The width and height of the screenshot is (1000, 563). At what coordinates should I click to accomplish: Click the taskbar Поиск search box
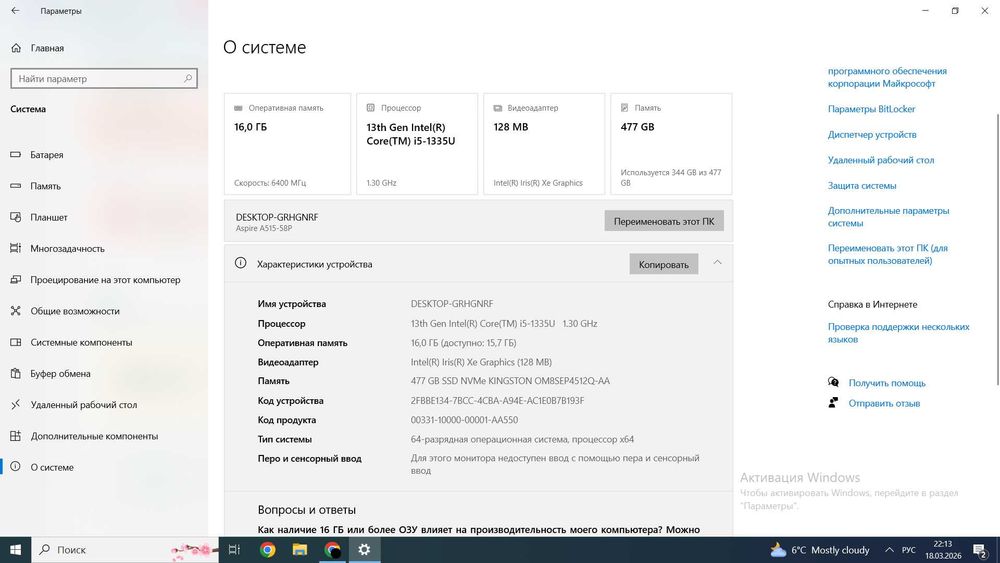pyautogui.click(x=125, y=550)
